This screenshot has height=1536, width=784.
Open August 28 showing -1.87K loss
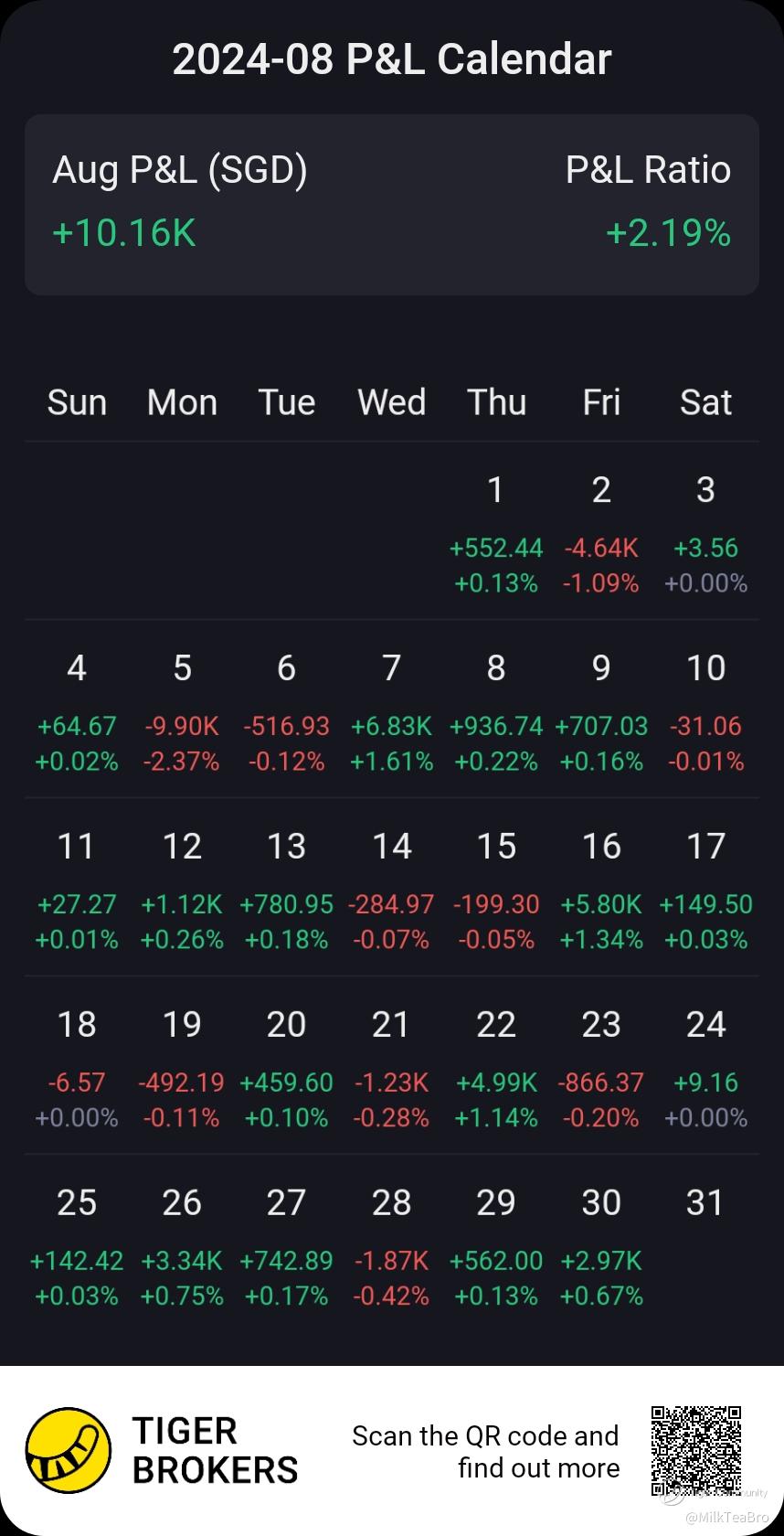coord(391,1247)
